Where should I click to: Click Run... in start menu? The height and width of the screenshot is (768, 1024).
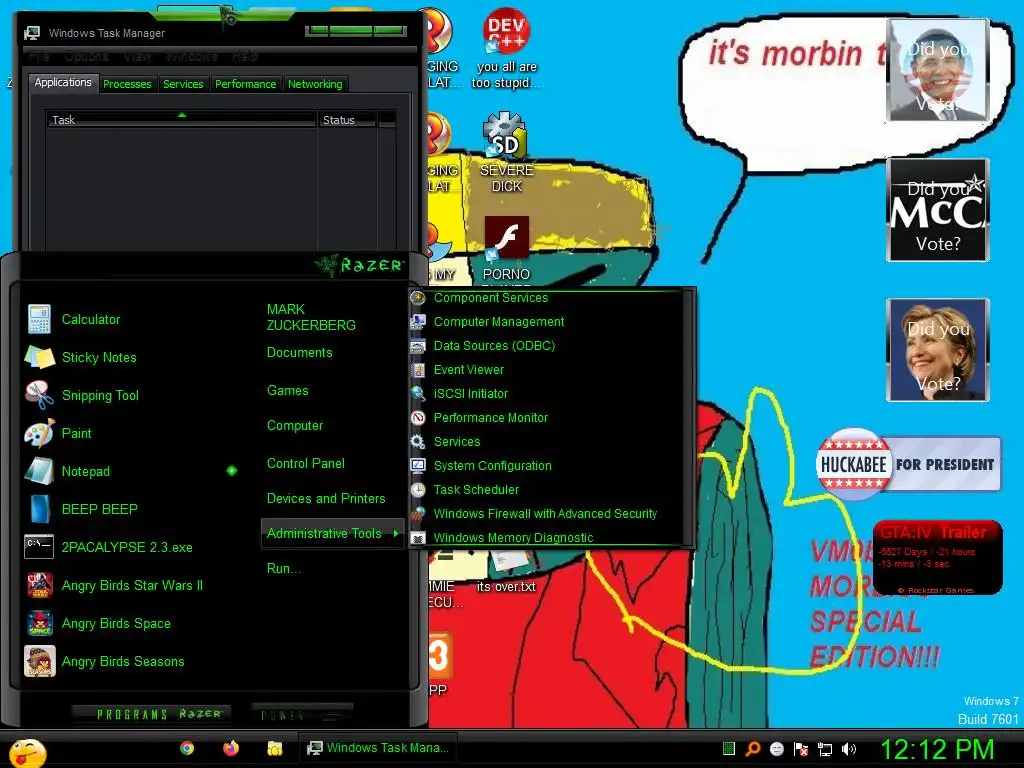[x=283, y=568]
